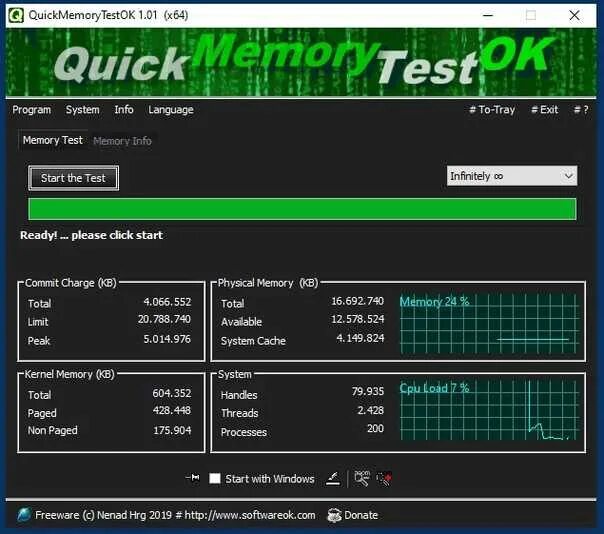Close the QuickMemoryTestOK window
Image resolution: width=604 pixels, height=534 pixels.
(574, 15)
